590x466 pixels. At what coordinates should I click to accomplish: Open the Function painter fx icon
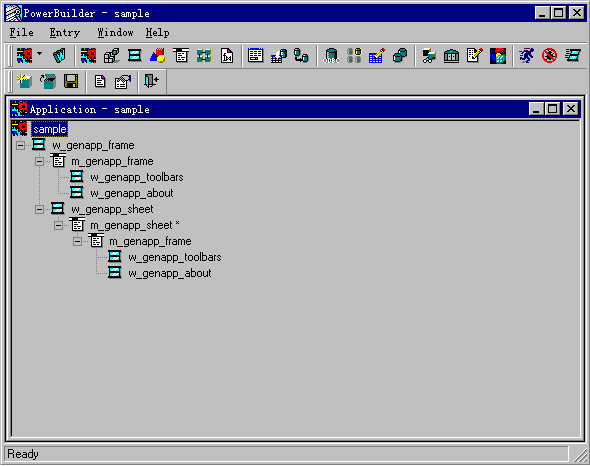point(227,56)
